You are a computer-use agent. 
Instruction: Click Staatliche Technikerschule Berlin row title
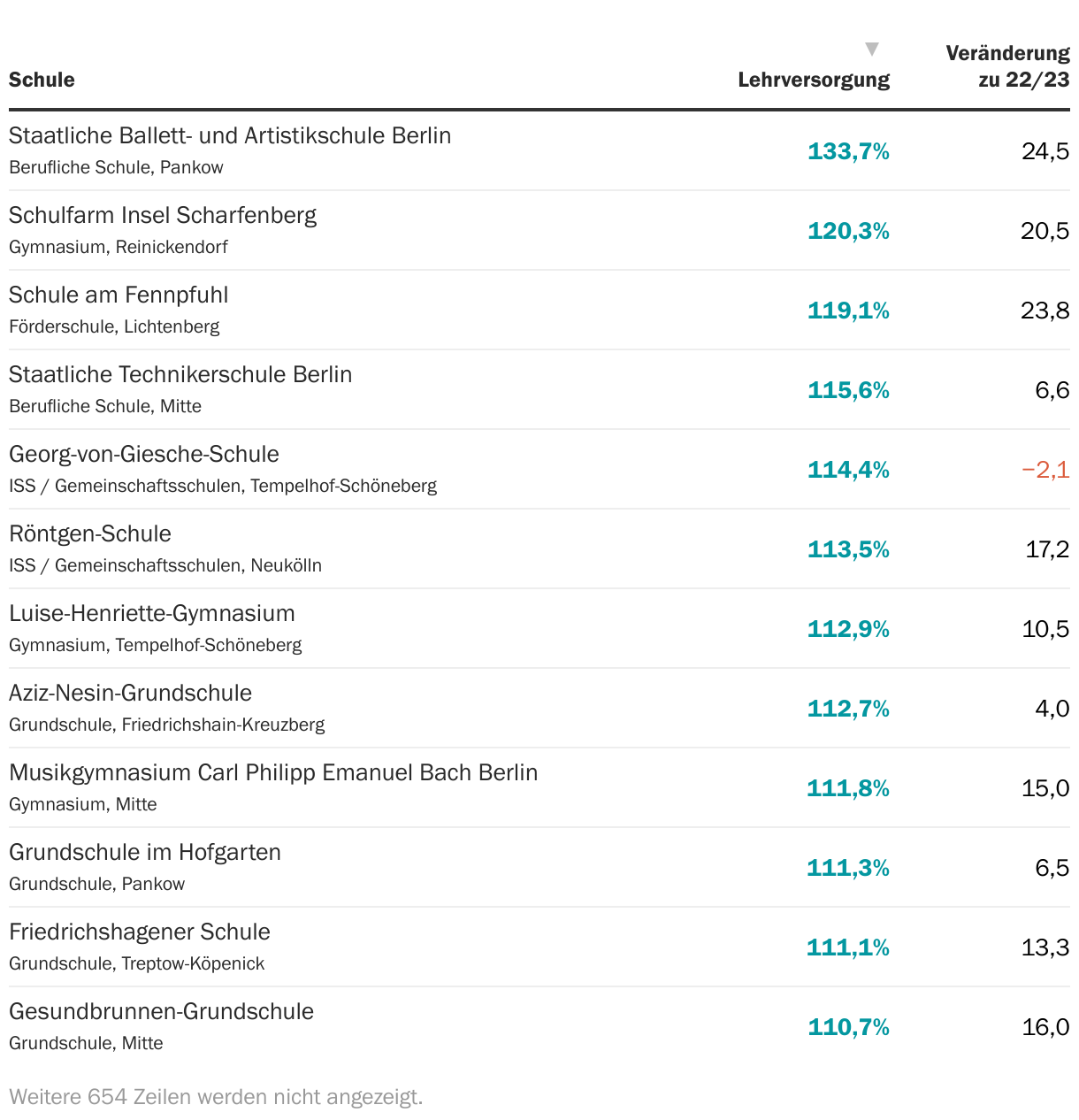click(180, 375)
